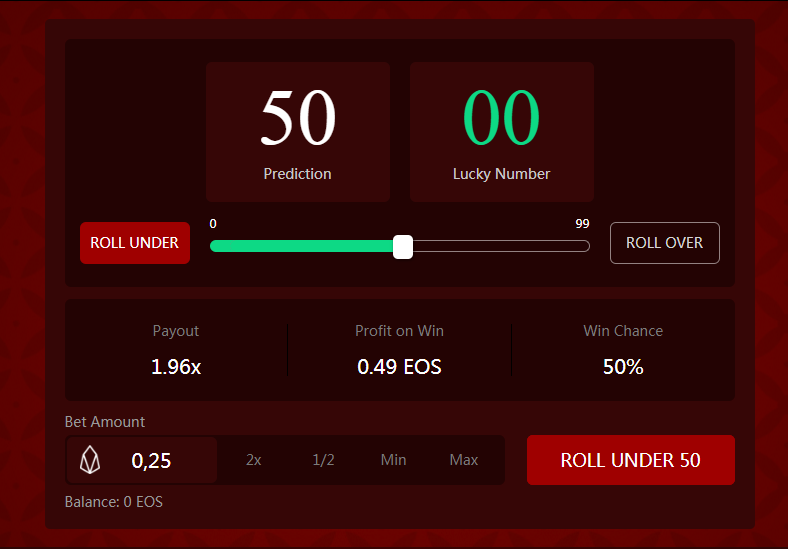This screenshot has height=549, width=788.
Task: Click the slider minimum label 0
Action: 213,224
